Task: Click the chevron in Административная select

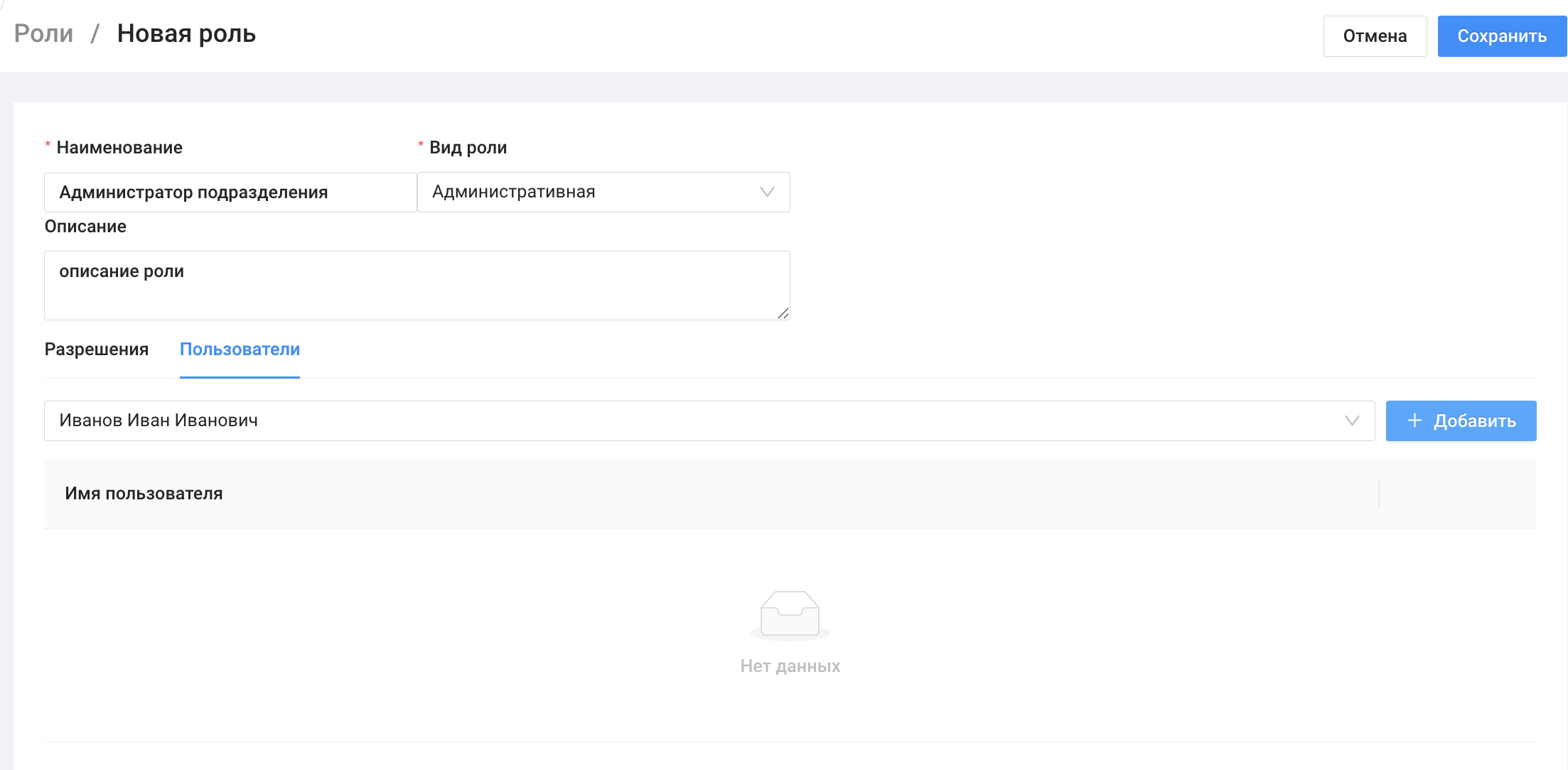Action: coord(767,192)
